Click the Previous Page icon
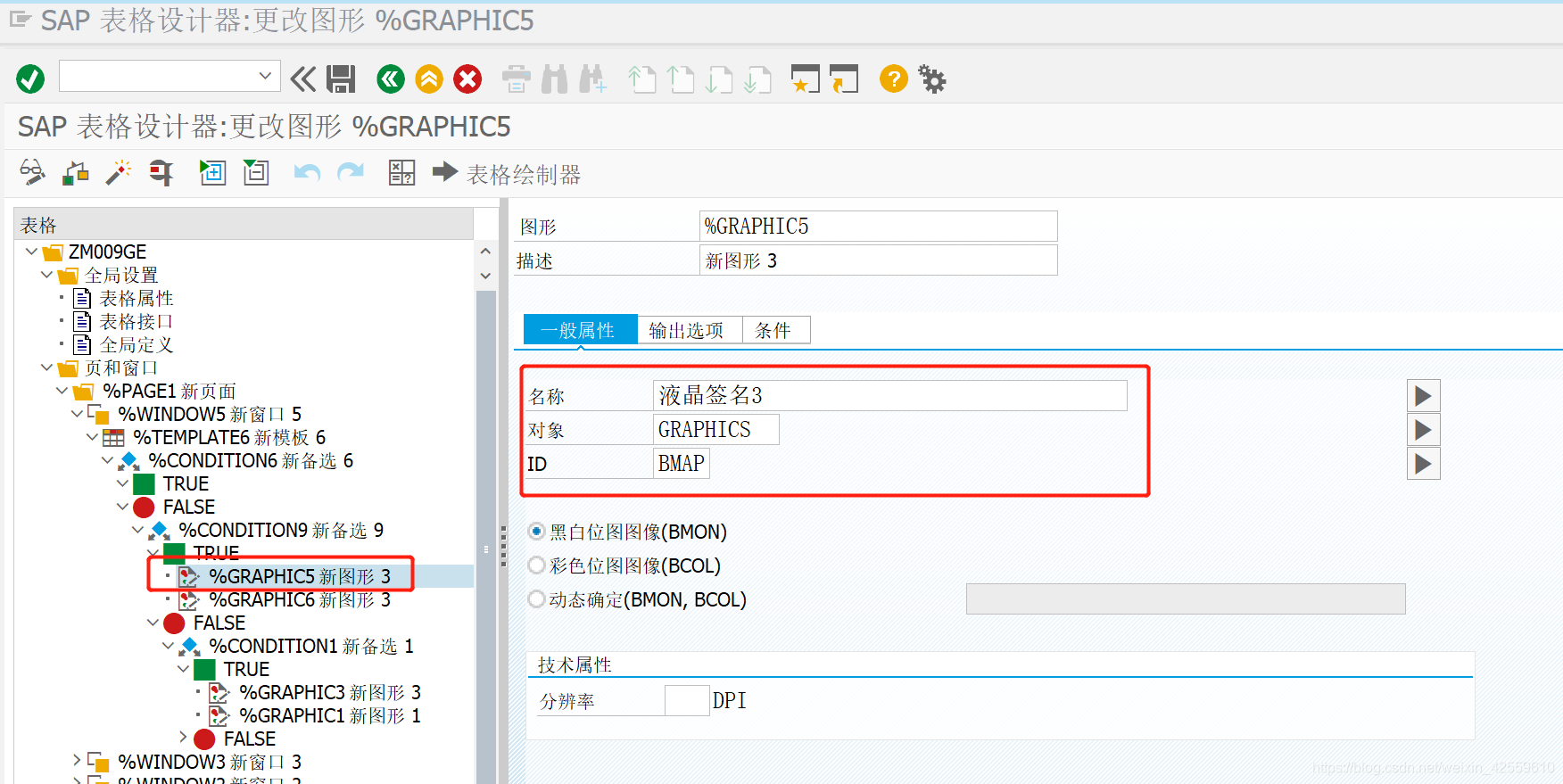Image resolution: width=1563 pixels, height=784 pixels. pos(681,78)
